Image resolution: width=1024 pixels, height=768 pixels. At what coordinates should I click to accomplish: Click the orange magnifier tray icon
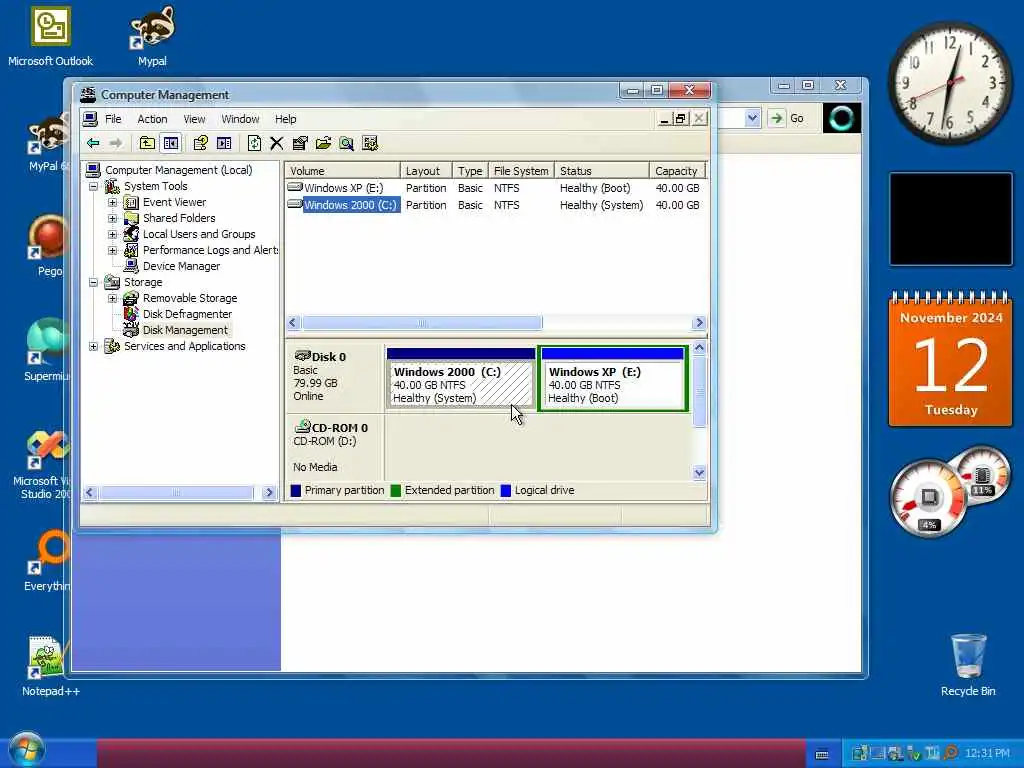(950, 753)
